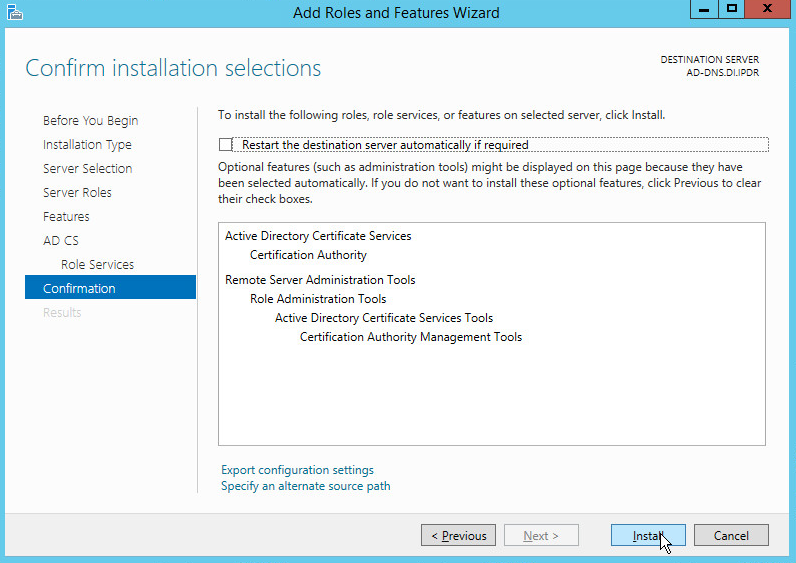The image size is (796, 563).
Task: Select Certification Authority Management Tools entry
Action: click(x=410, y=337)
